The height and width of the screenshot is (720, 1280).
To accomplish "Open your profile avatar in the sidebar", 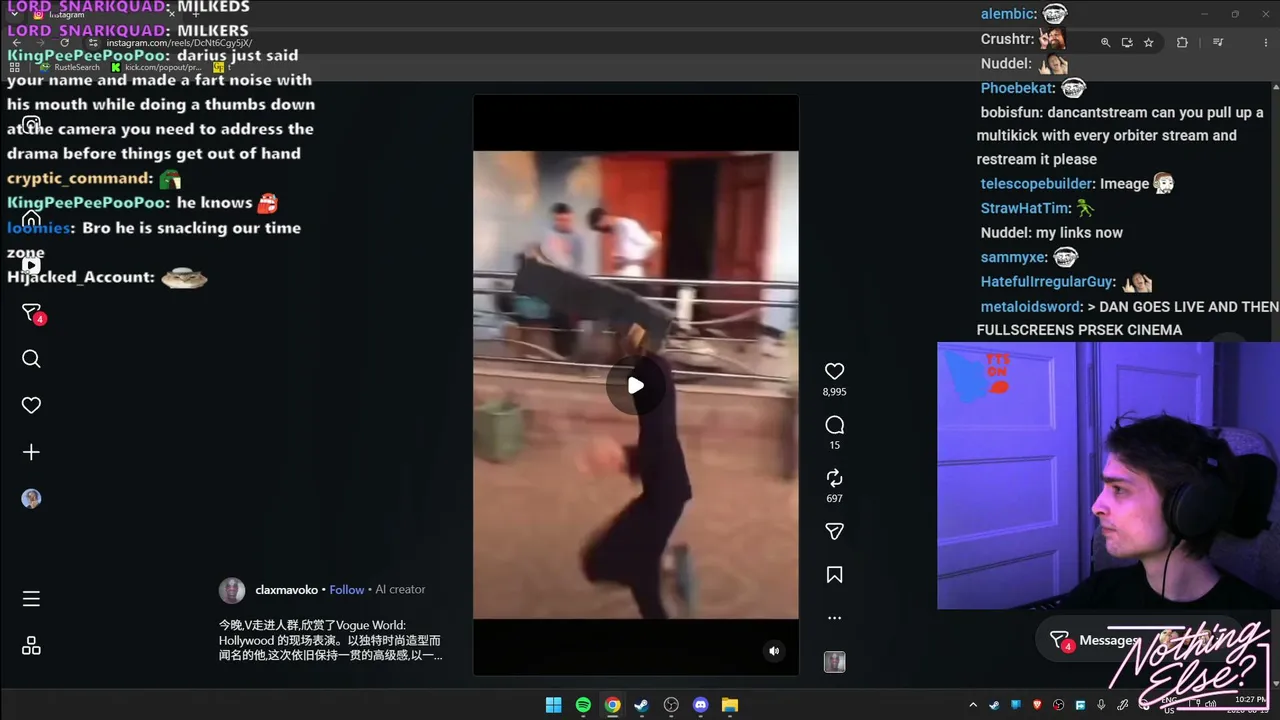I will click(x=31, y=499).
